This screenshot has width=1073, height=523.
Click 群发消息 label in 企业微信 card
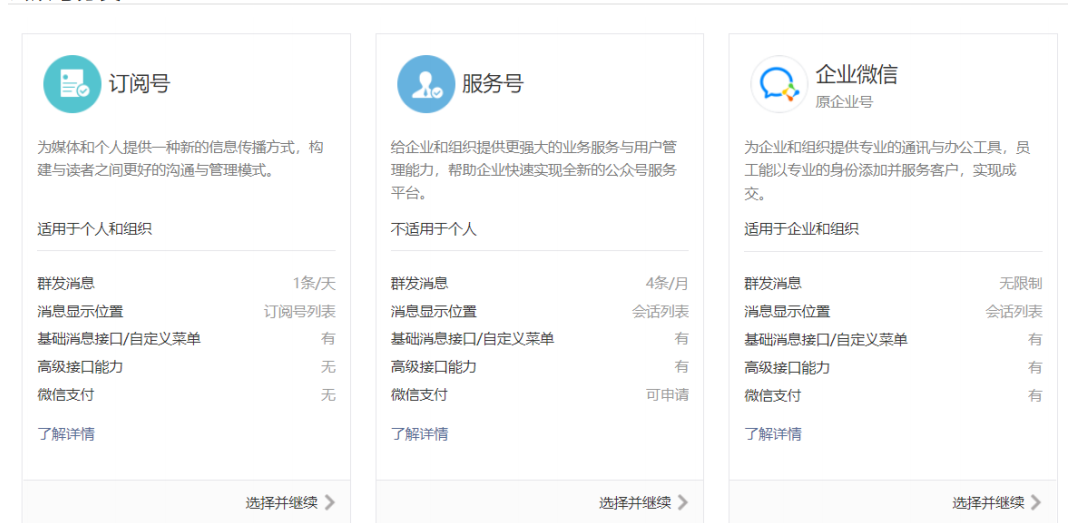point(773,283)
